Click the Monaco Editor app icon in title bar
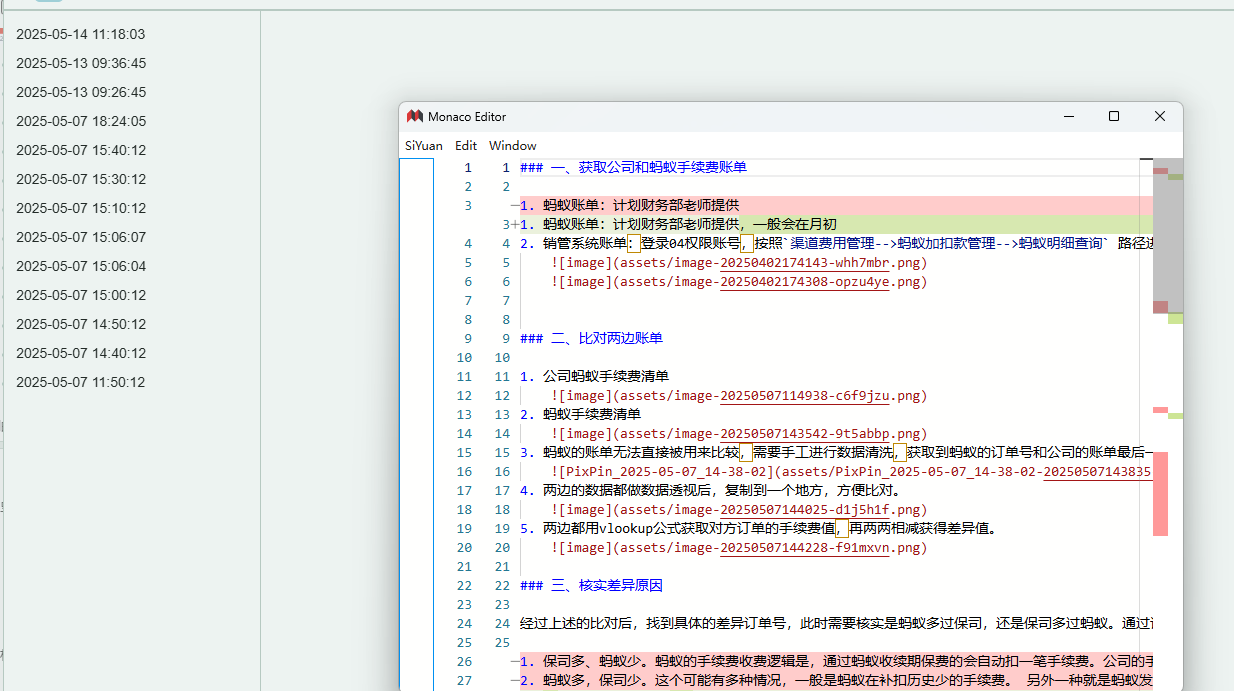The image size is (1234, 691). [x=415, y=117]
